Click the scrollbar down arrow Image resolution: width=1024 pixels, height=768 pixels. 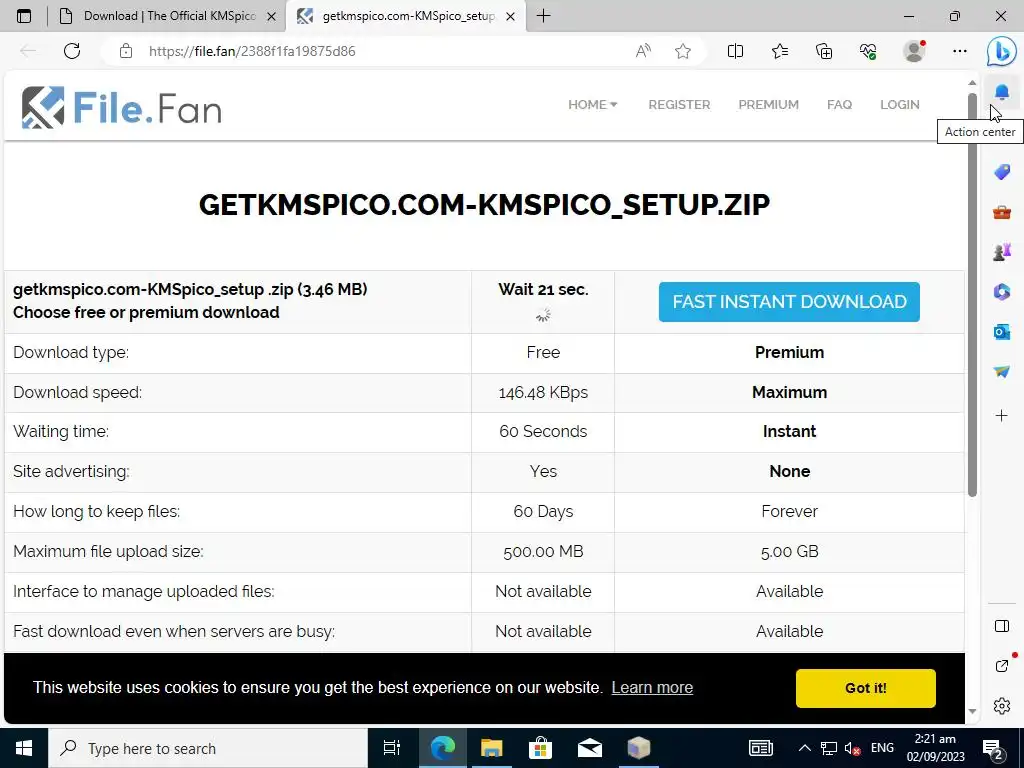972,711
